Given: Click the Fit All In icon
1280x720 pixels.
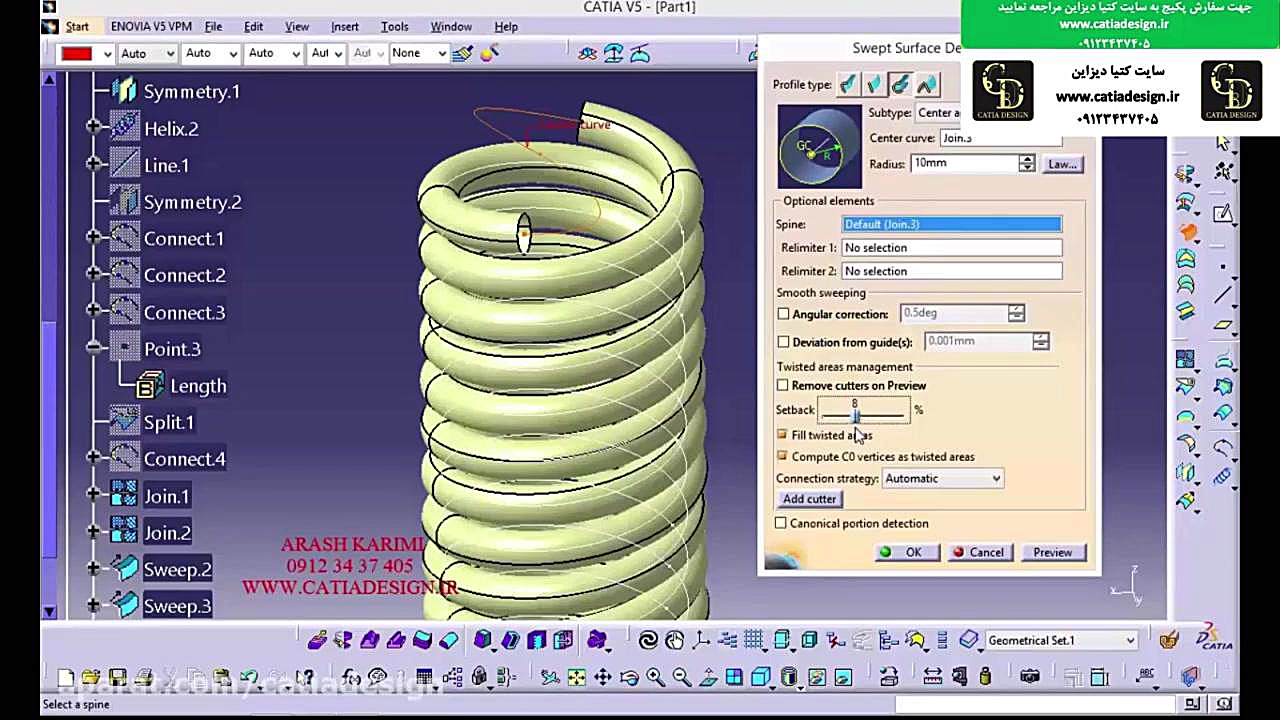Looking at the screenshot, I should tap(577, 678).
